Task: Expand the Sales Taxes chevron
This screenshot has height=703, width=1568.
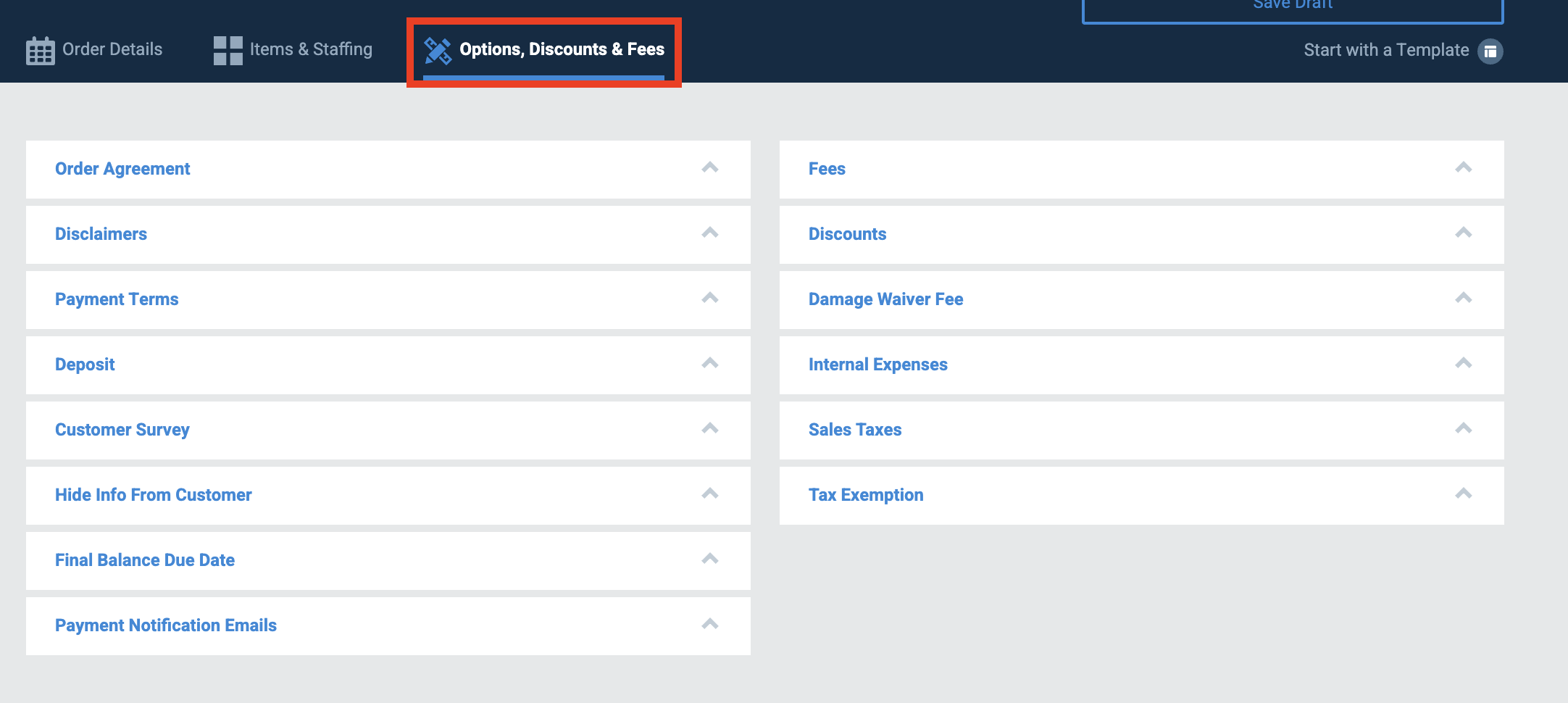Action: tap(1464, 428)
